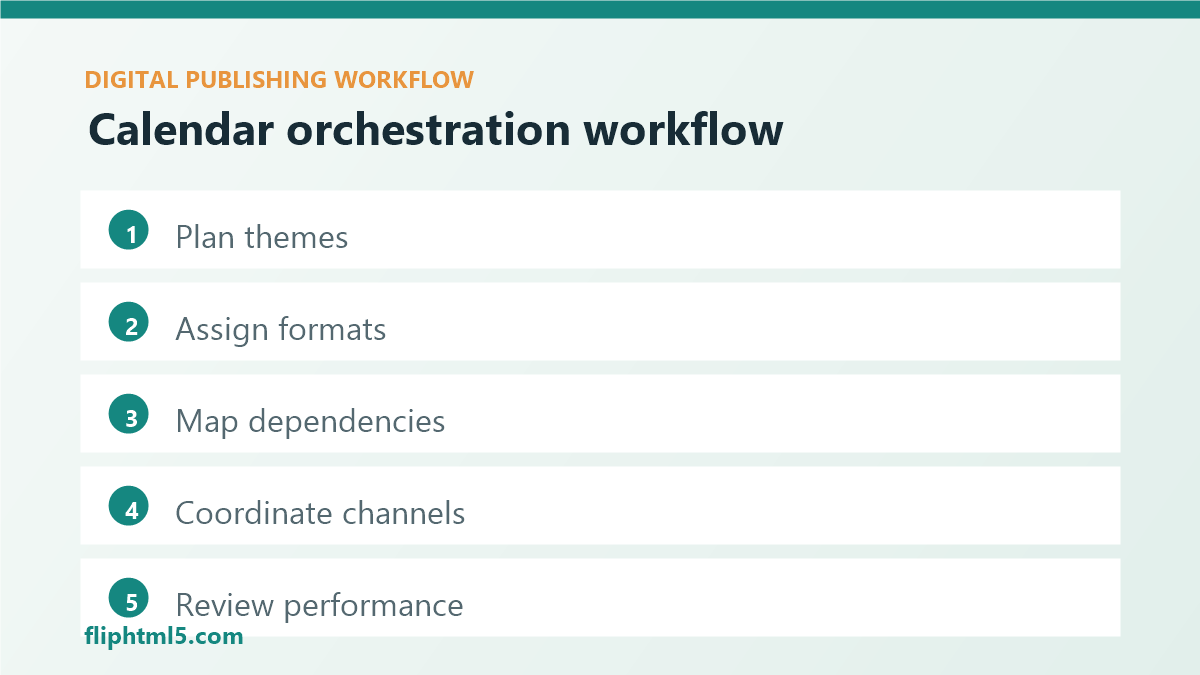Click the step 2 number badge
The height and width of the screenshot is (675, 1200).
tap(129, 323)
